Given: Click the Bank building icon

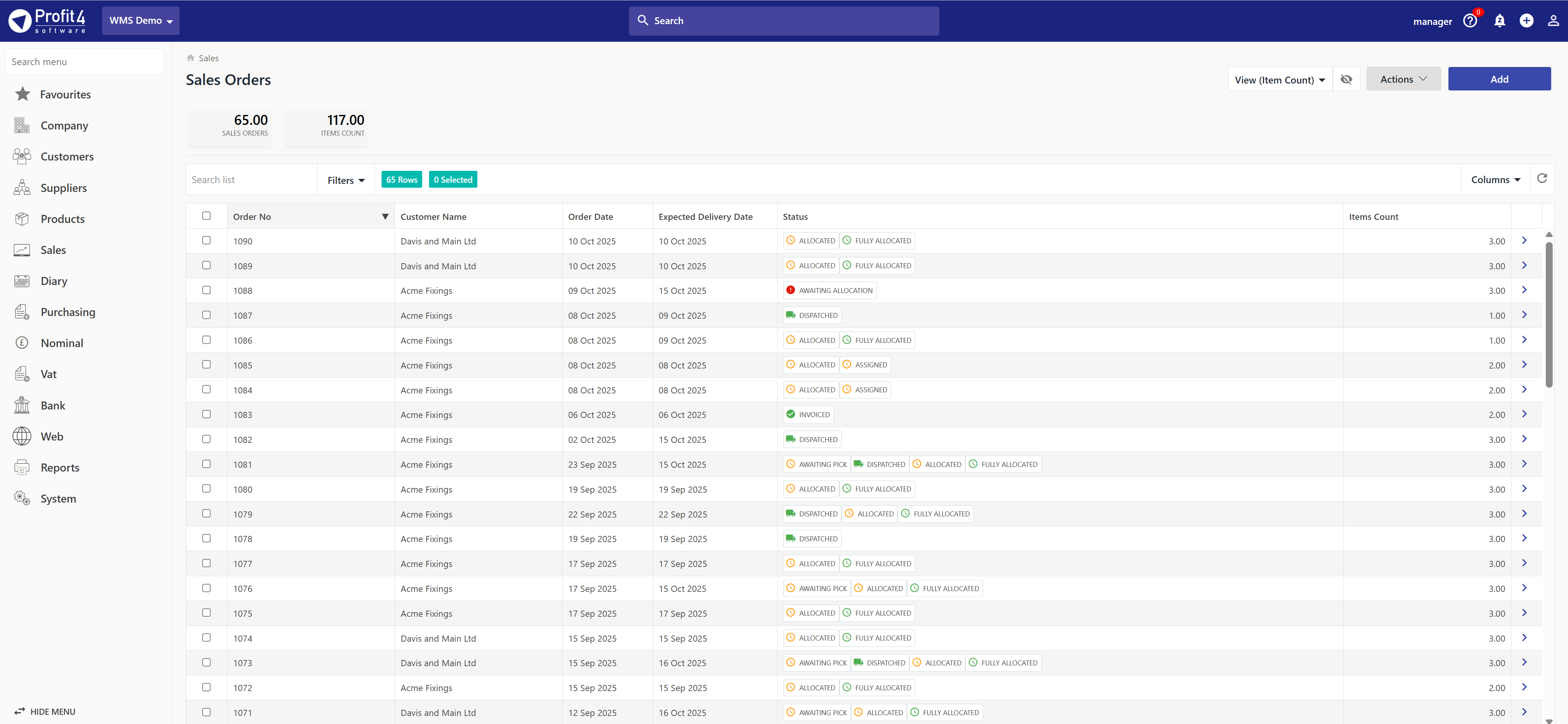Looking at the screenshot, I should pos(22,405).
